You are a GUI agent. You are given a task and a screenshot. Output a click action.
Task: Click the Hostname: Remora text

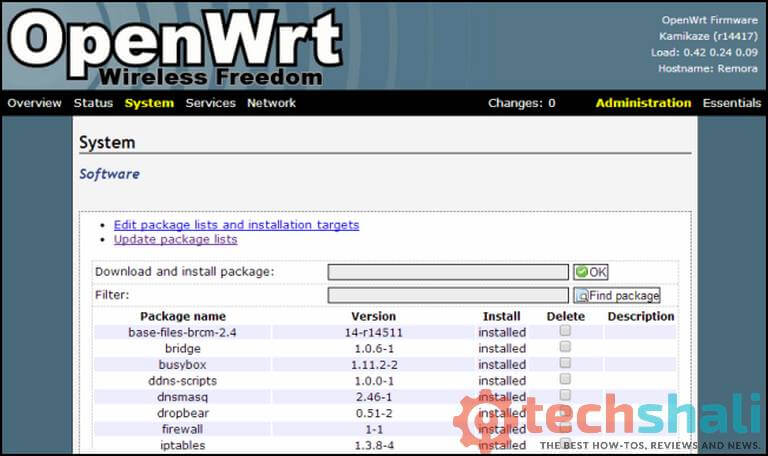(708, 69)
